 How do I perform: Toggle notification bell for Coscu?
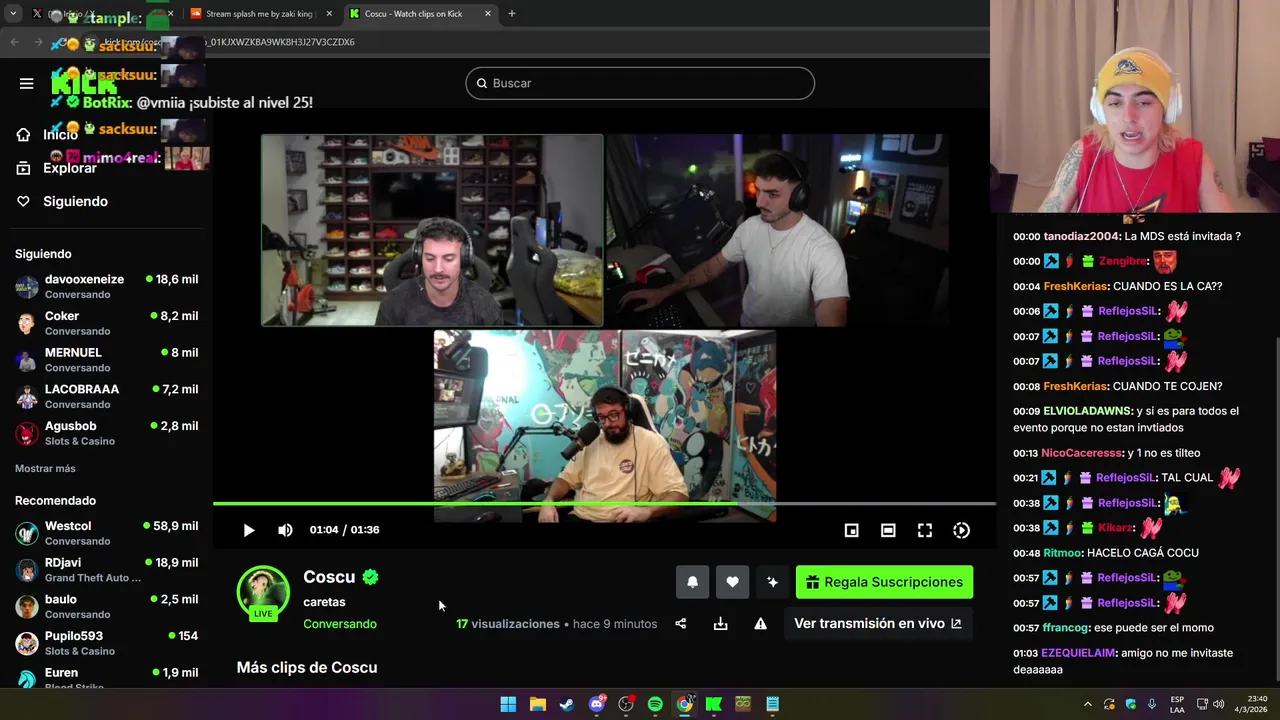[692, 582]
